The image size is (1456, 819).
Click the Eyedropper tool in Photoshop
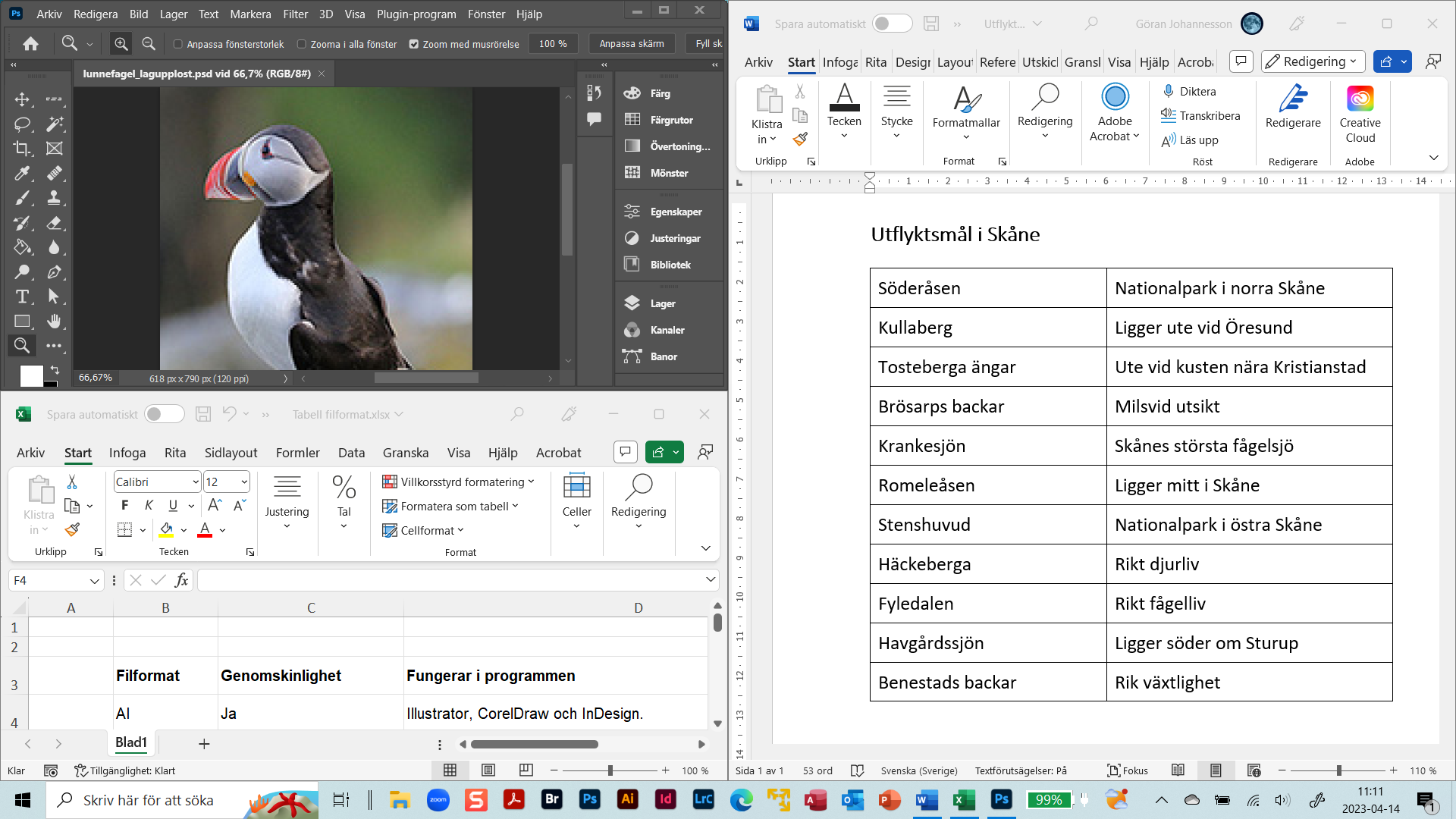22,174
